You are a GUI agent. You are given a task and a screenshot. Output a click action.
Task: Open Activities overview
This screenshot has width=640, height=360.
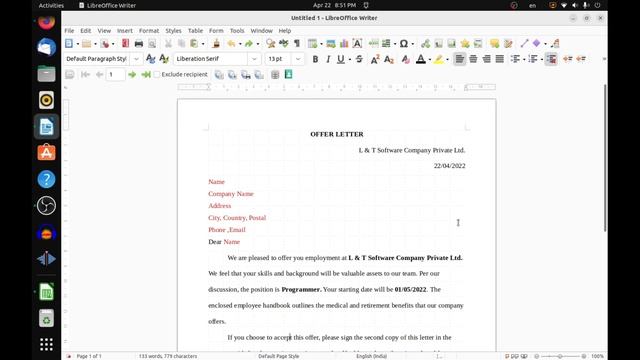click(x=51, y=5)
